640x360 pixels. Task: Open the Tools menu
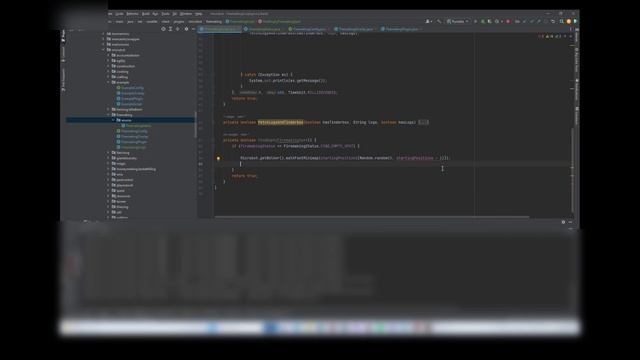point(165,14)
